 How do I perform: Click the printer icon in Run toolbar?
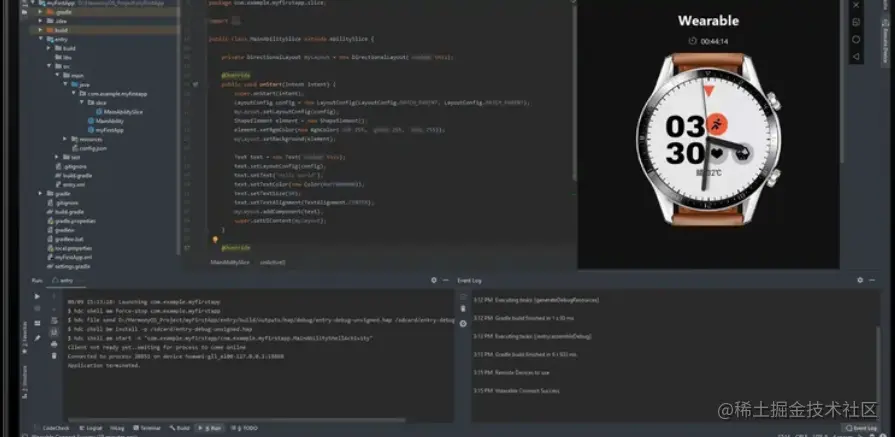click(x=54, y=344)
